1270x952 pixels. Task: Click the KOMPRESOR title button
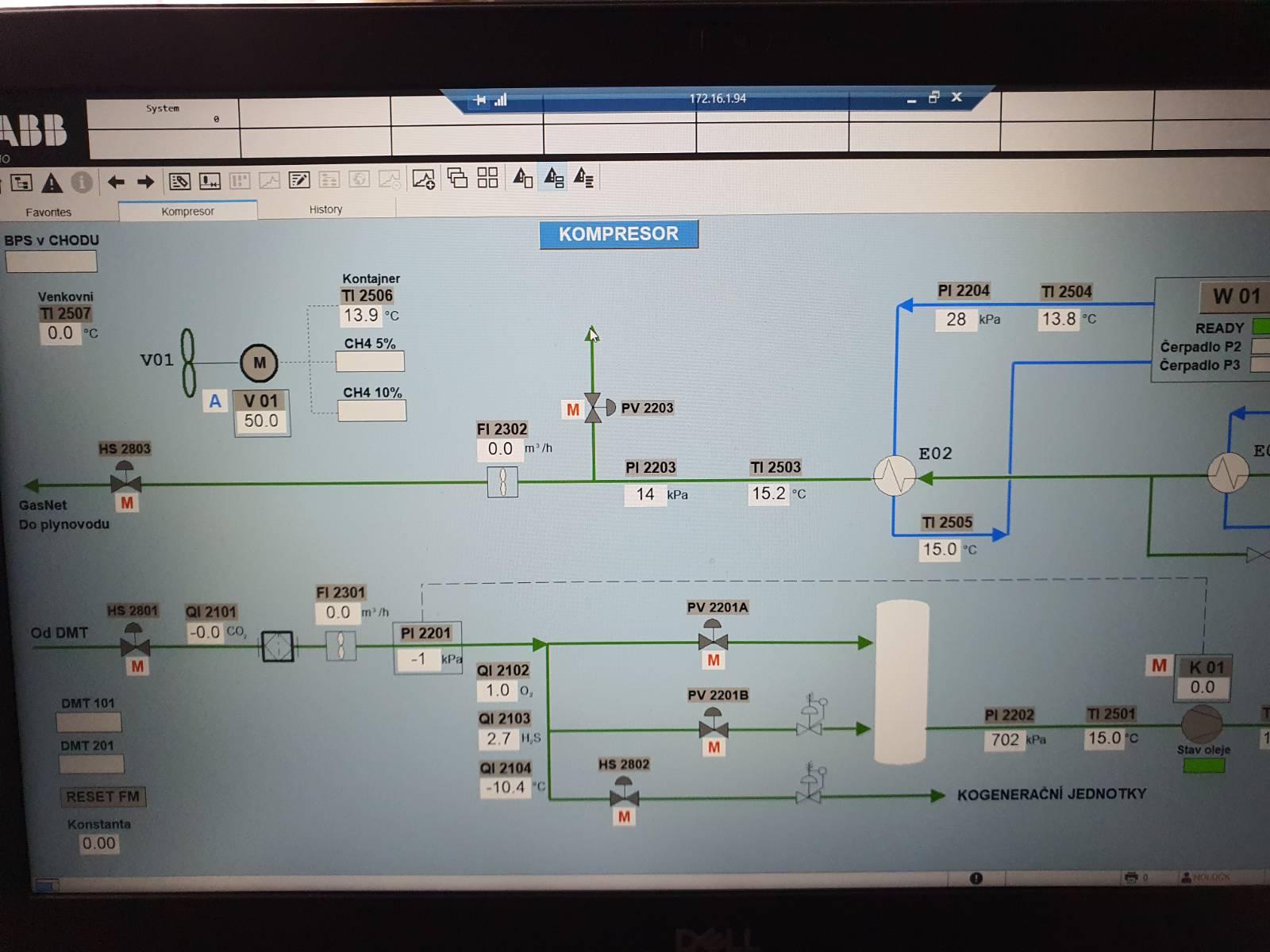click(x=619, y=234)
